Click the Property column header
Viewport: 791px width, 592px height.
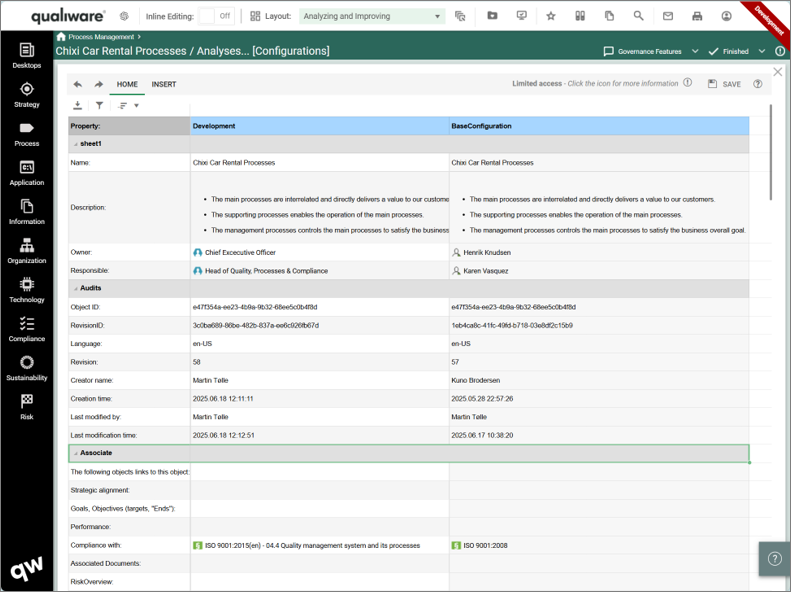(x=129, y=126)
